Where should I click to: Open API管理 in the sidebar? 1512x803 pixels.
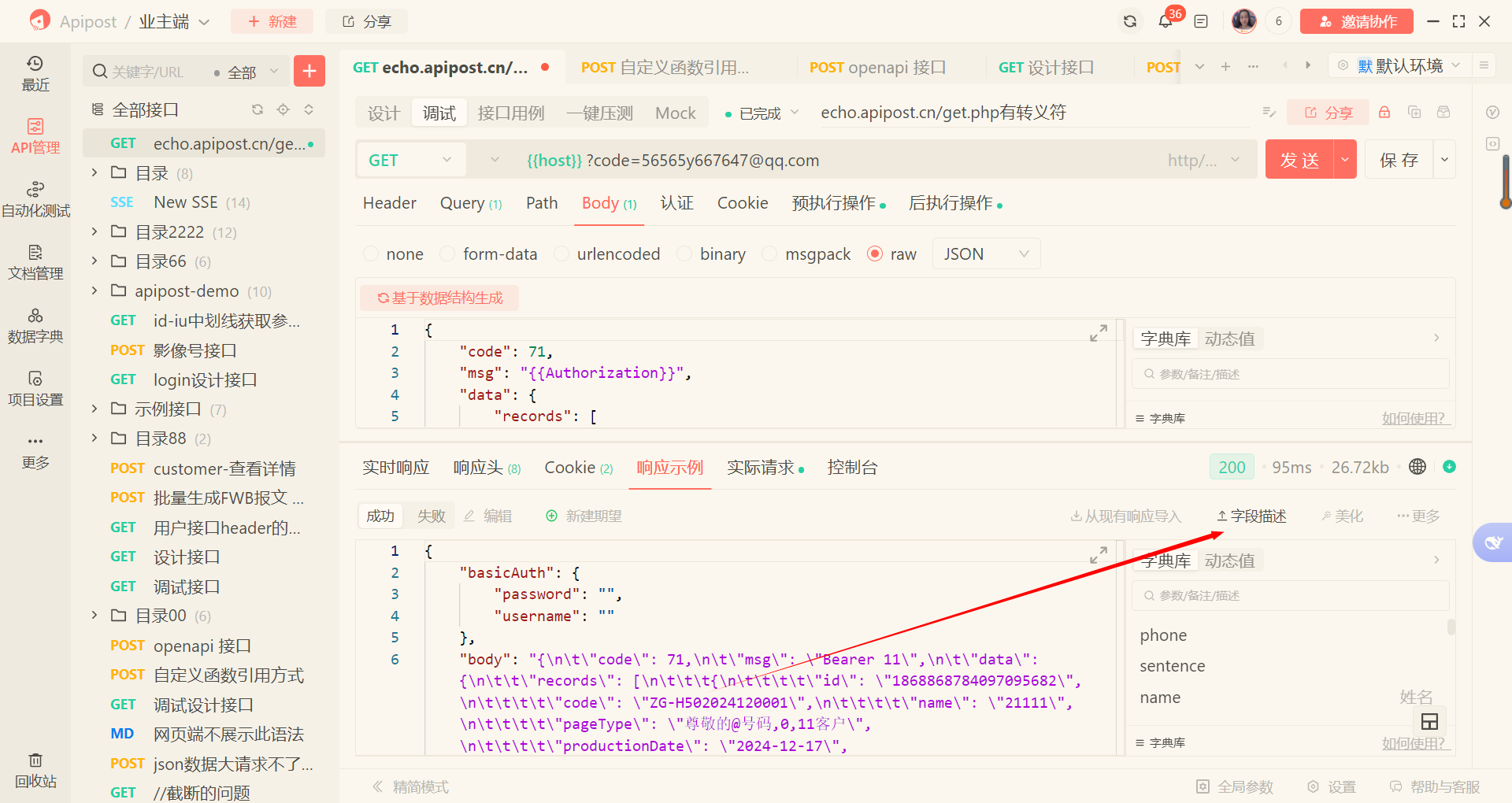pyautogui.click(x=35, y=136)
